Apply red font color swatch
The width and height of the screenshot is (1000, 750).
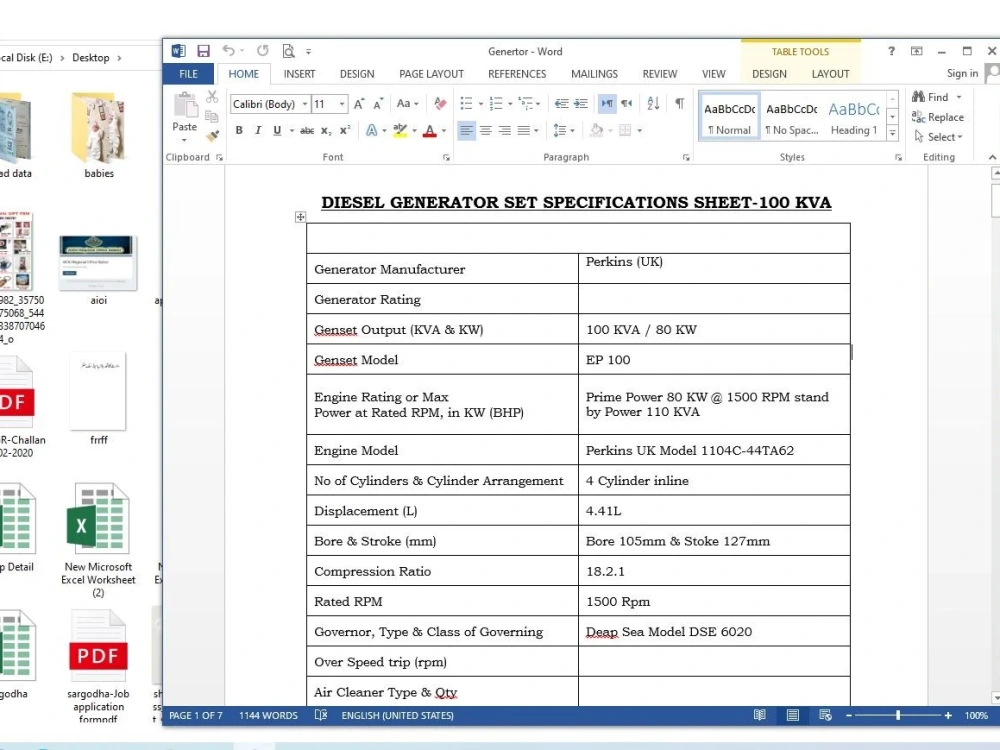pos(430,131)
